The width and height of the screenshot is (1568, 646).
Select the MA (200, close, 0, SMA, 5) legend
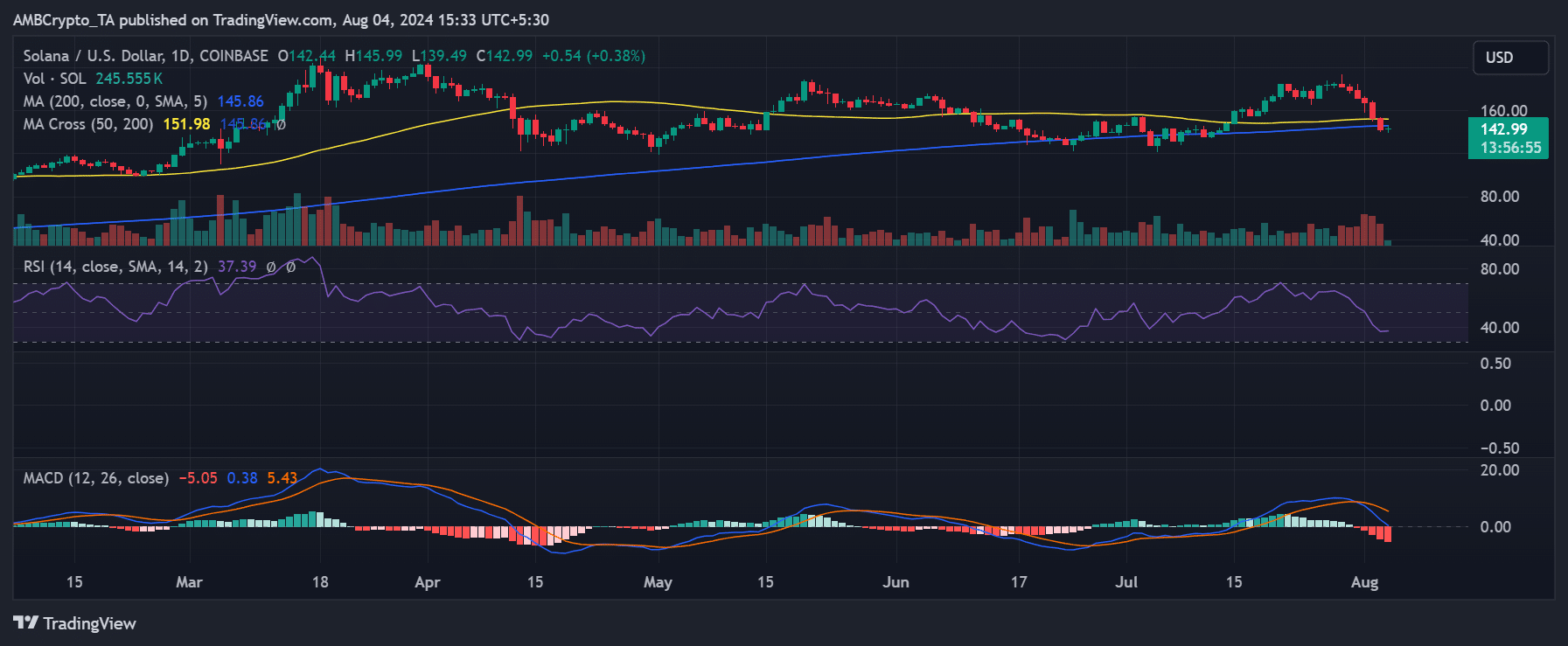(115, 101)
